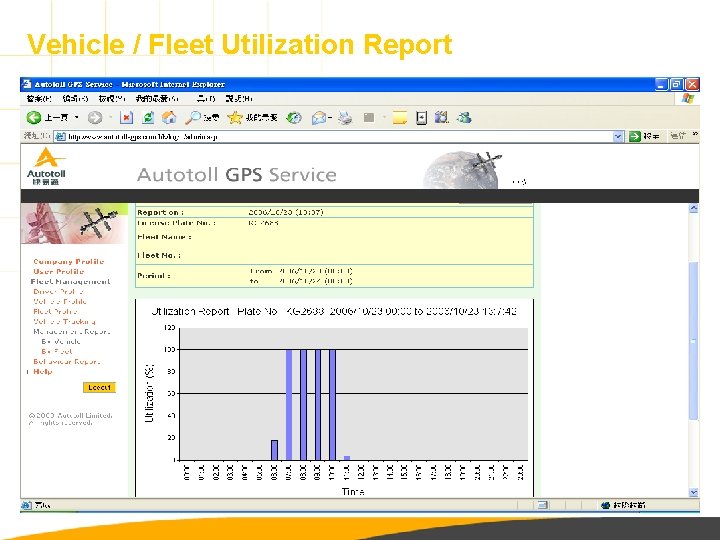
Task: Click the Messenger people toolbar icon
Action: [464, 118]
